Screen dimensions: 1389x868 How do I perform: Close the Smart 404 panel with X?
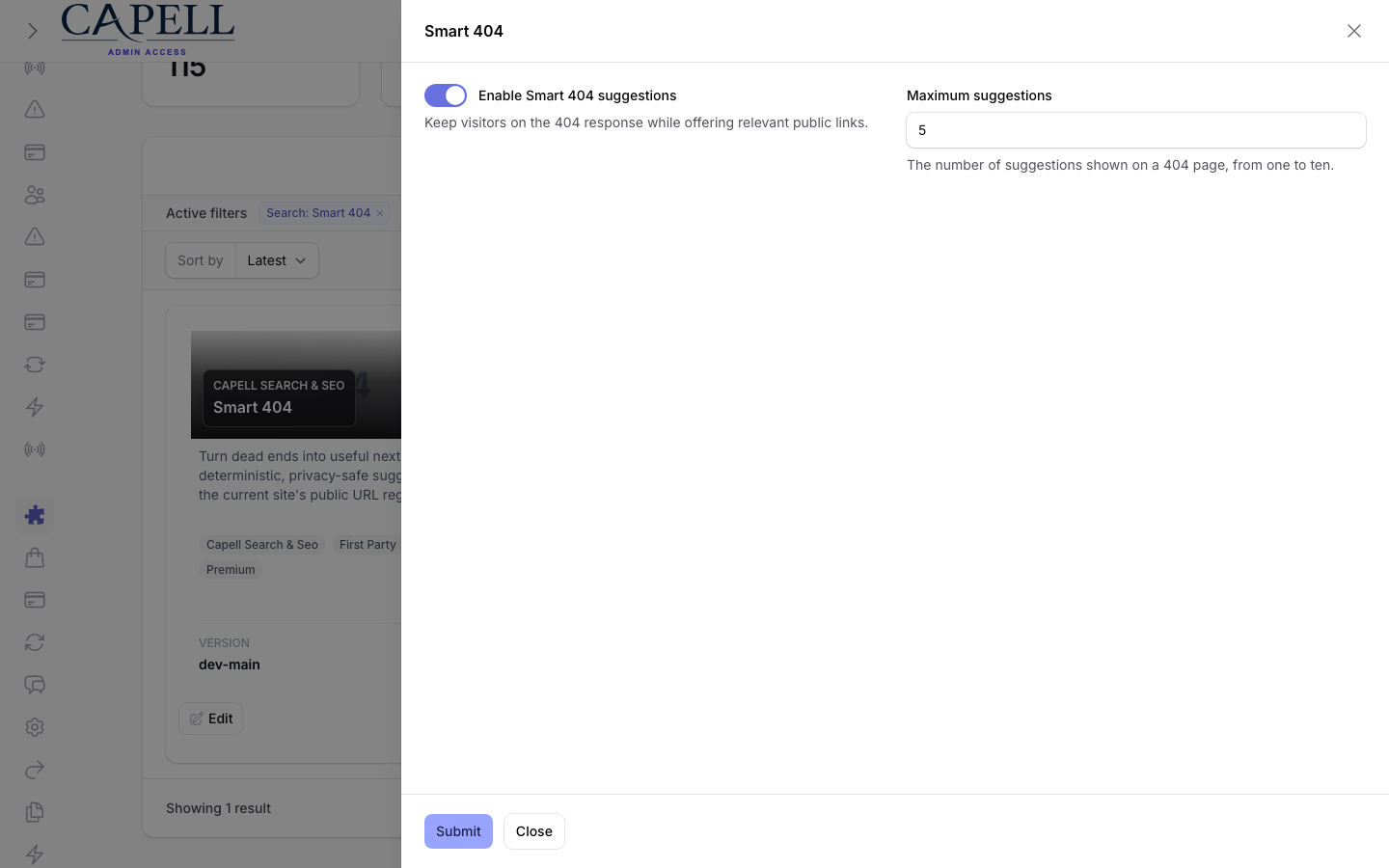[1354, 31]
